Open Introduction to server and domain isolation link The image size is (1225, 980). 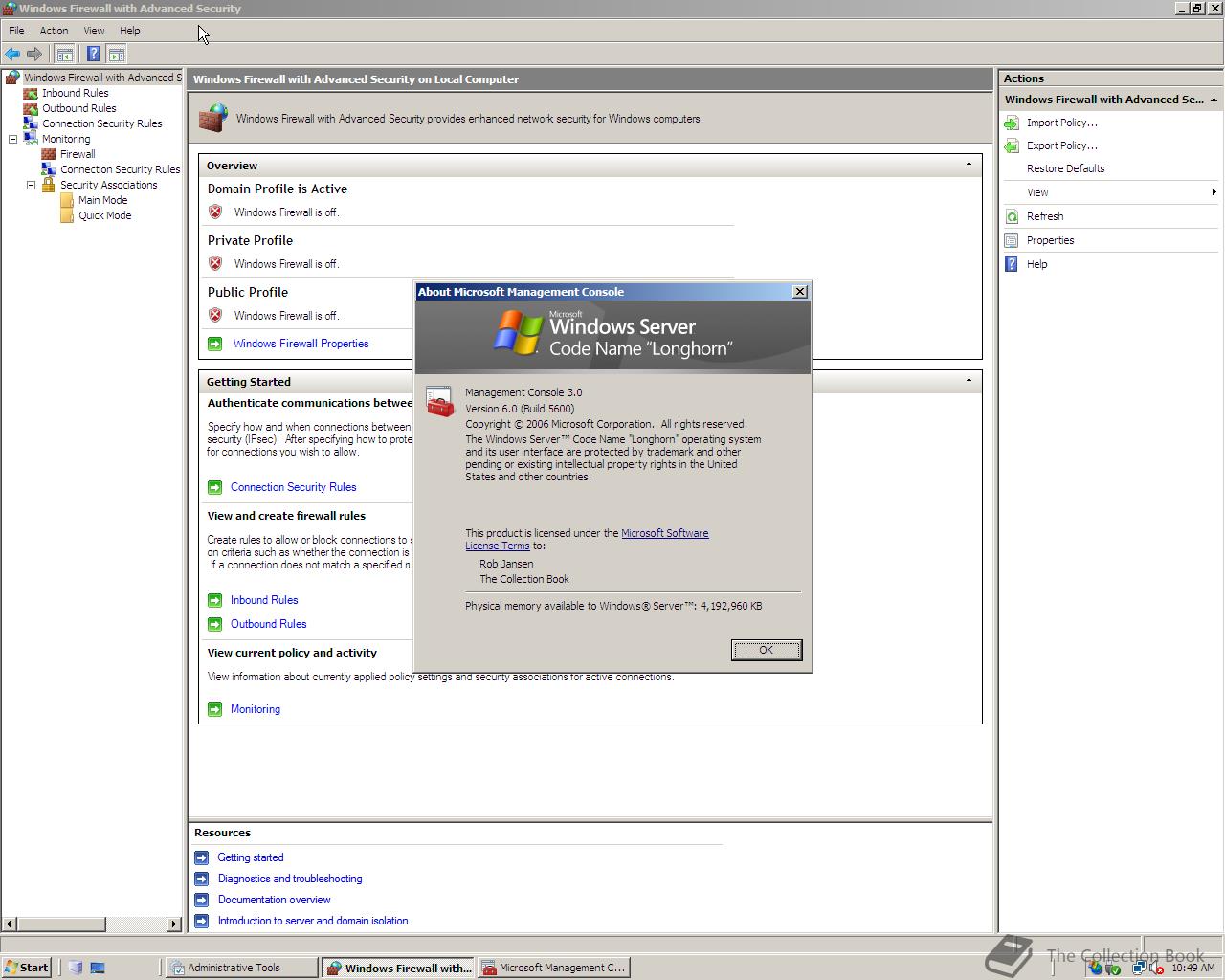[313, 921]
